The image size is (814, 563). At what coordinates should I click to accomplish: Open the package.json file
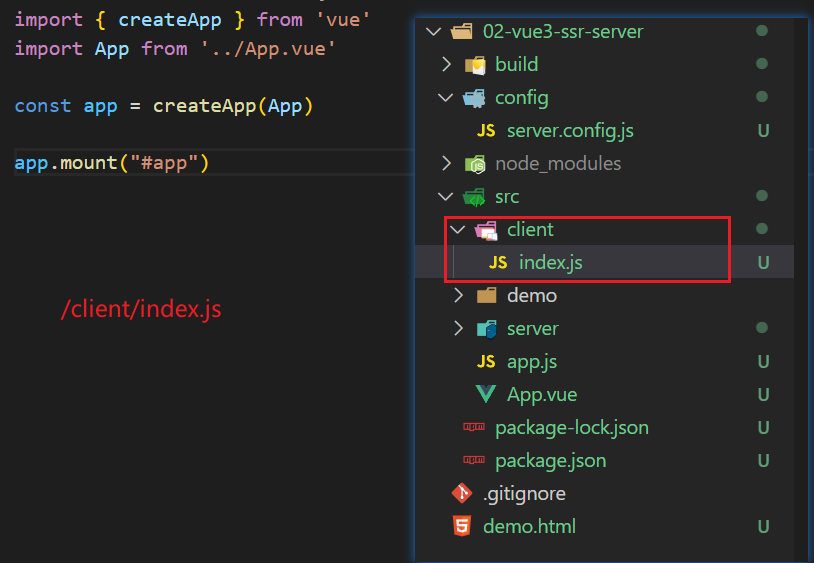point(551,461)
